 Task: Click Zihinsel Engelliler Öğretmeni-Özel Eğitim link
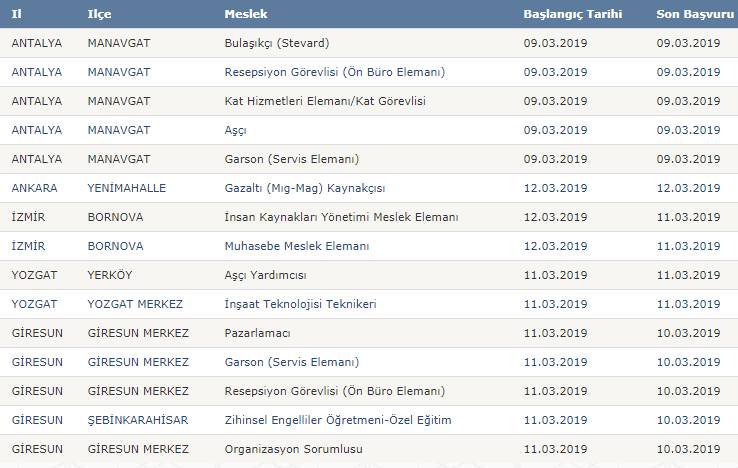(338, 420)
